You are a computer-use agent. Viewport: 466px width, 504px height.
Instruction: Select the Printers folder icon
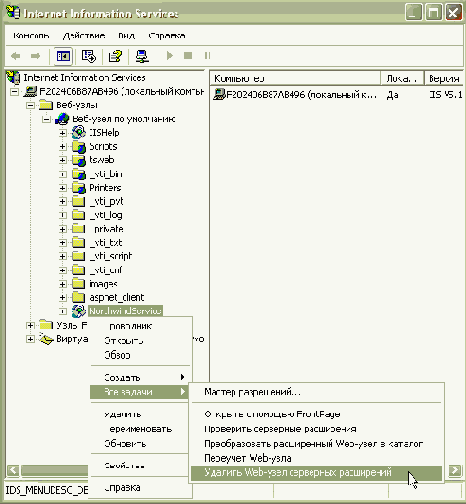tap(79, 188)
